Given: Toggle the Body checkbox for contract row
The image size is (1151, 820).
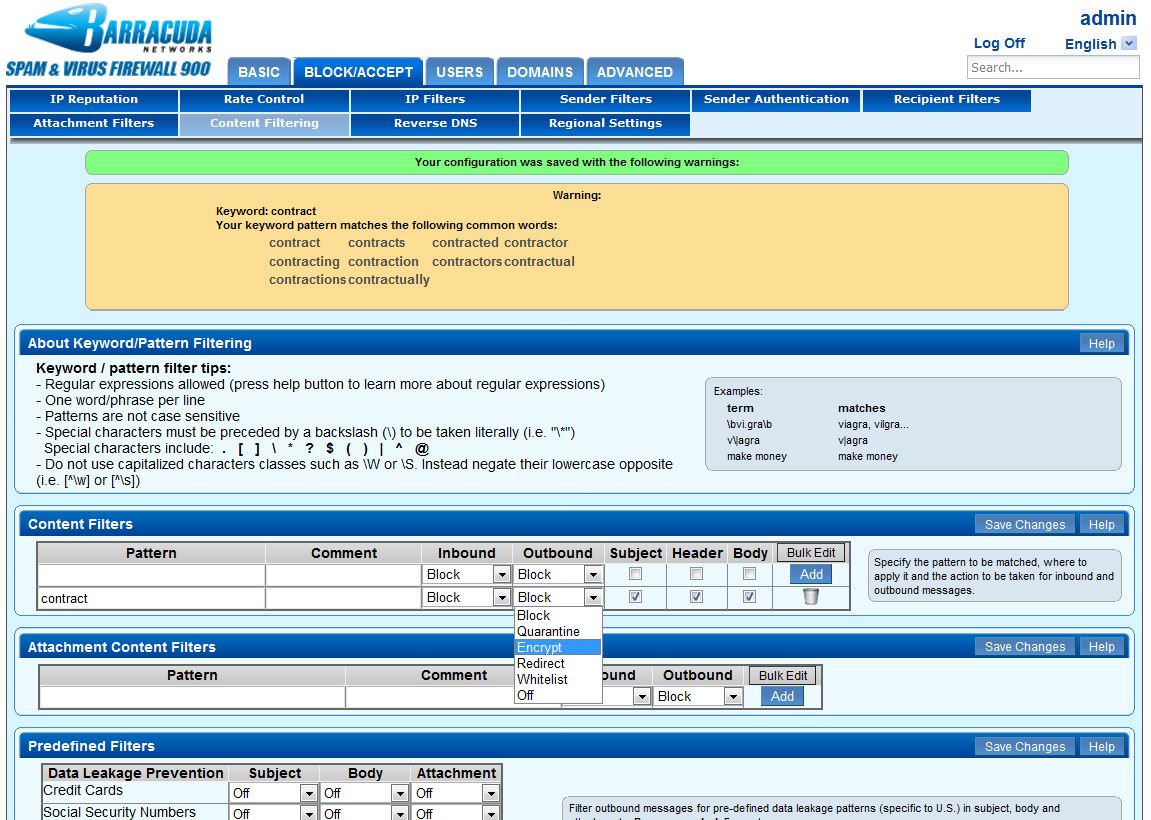Looking at the screenshot, I should pyautogui.click(x=749, y=597).
